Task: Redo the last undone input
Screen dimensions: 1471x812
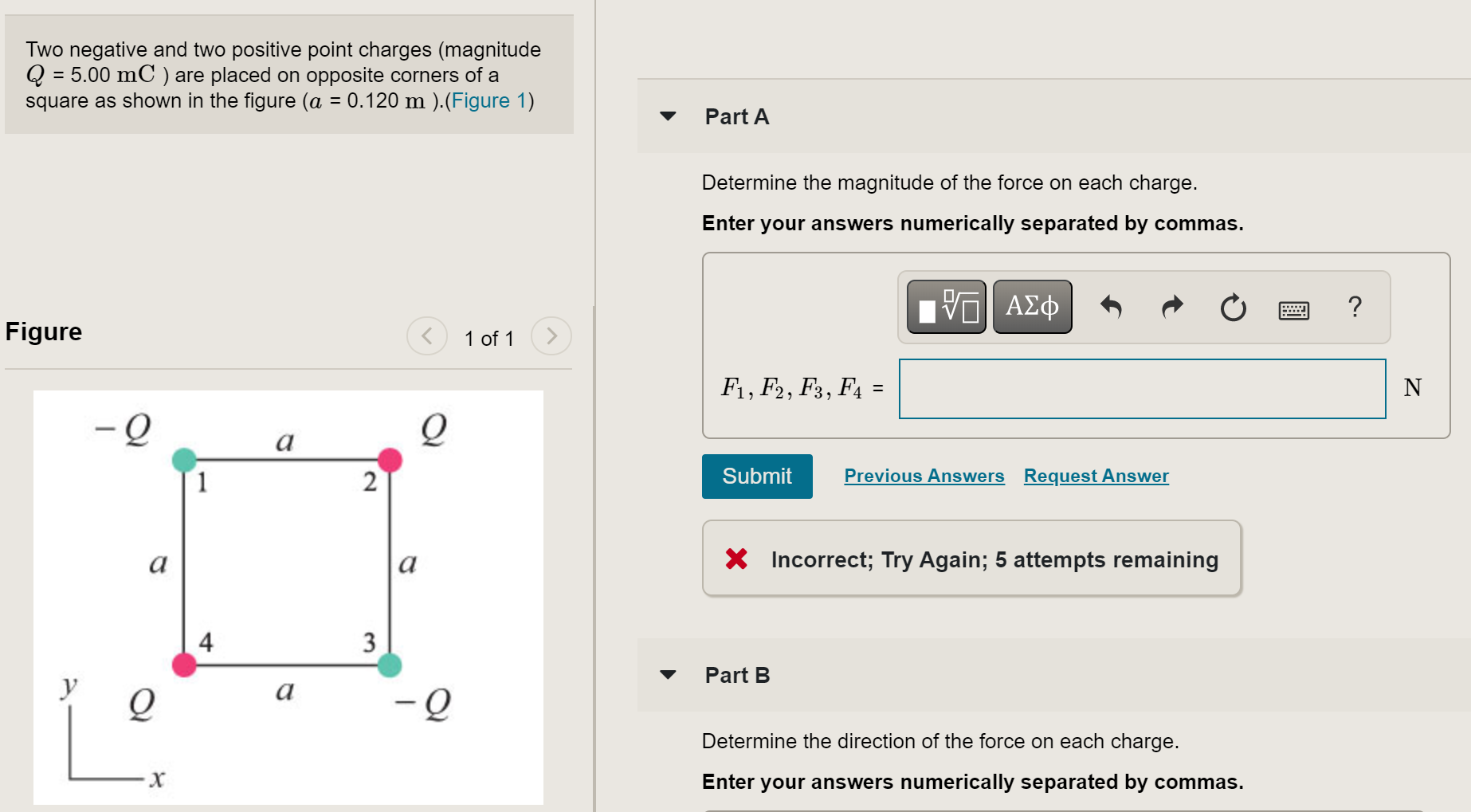Action: click(x=1171, y=308)
